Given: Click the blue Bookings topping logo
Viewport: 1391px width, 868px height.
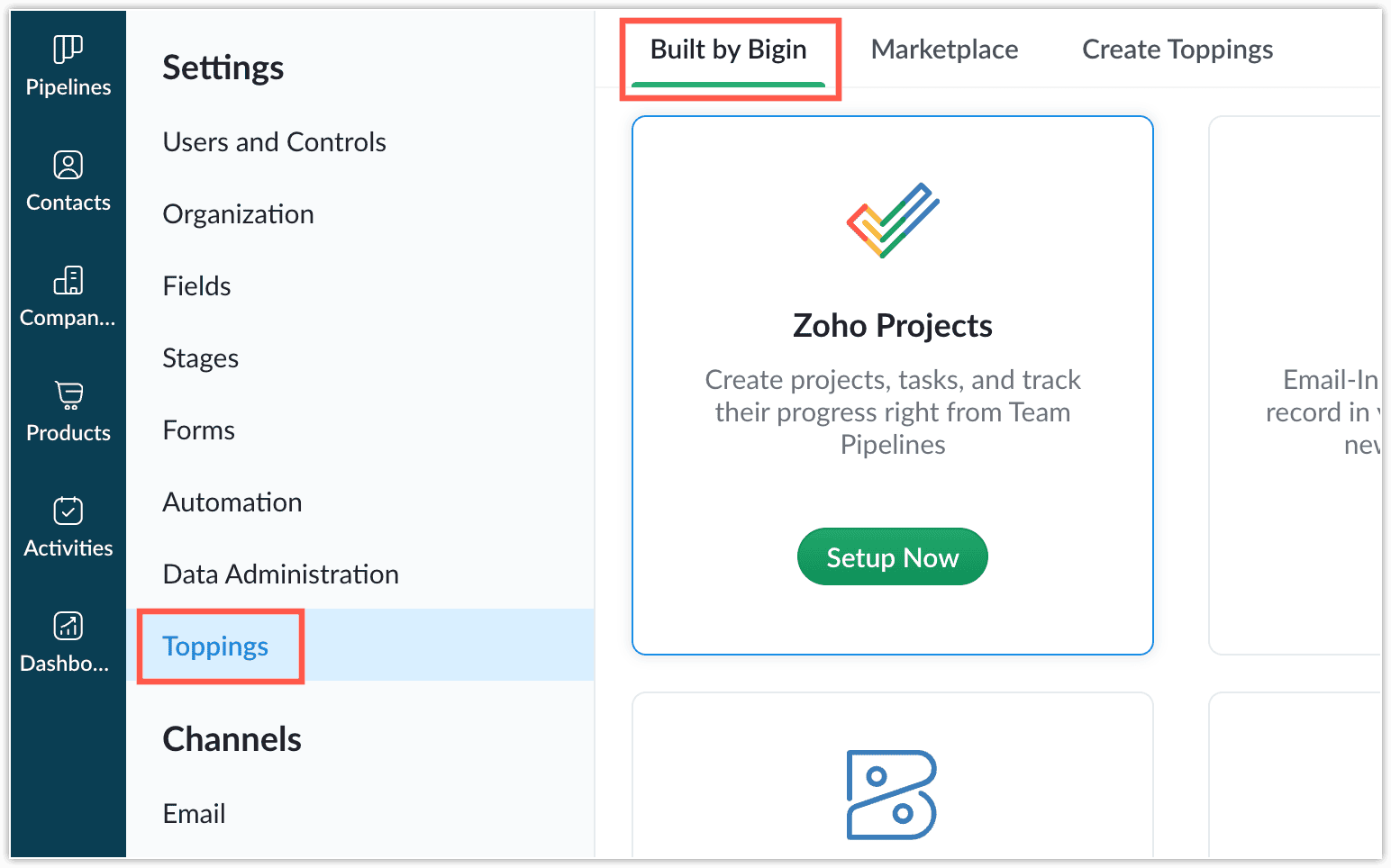Looking at the screenshot, I should pyautogui.click(x=892, y=795).
